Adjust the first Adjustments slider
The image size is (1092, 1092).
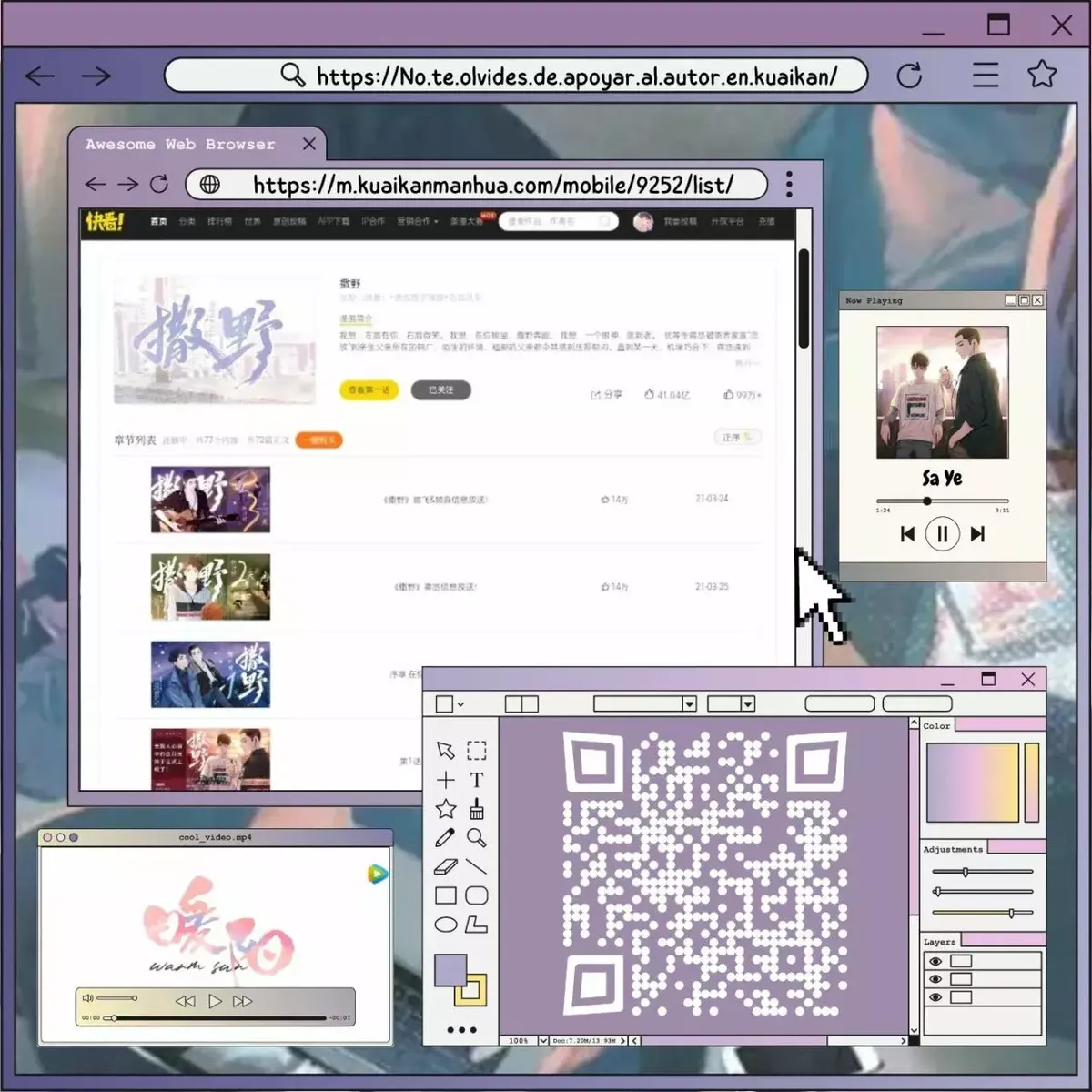click(966, 872)
